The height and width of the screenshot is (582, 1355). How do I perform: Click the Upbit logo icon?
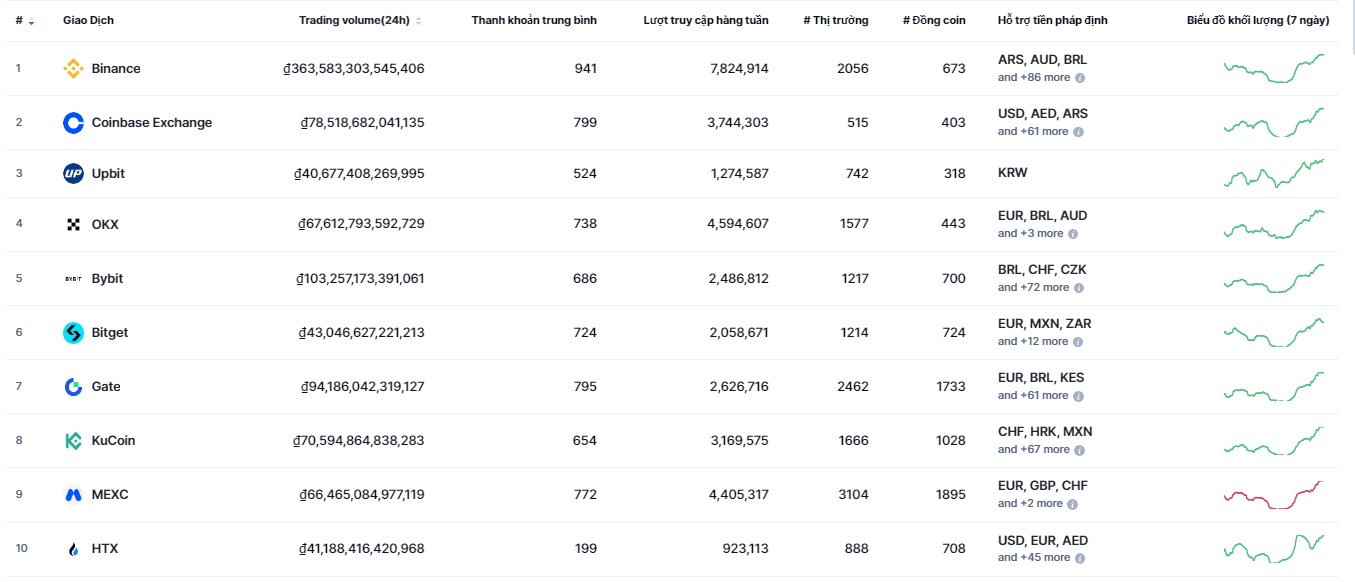73,174
